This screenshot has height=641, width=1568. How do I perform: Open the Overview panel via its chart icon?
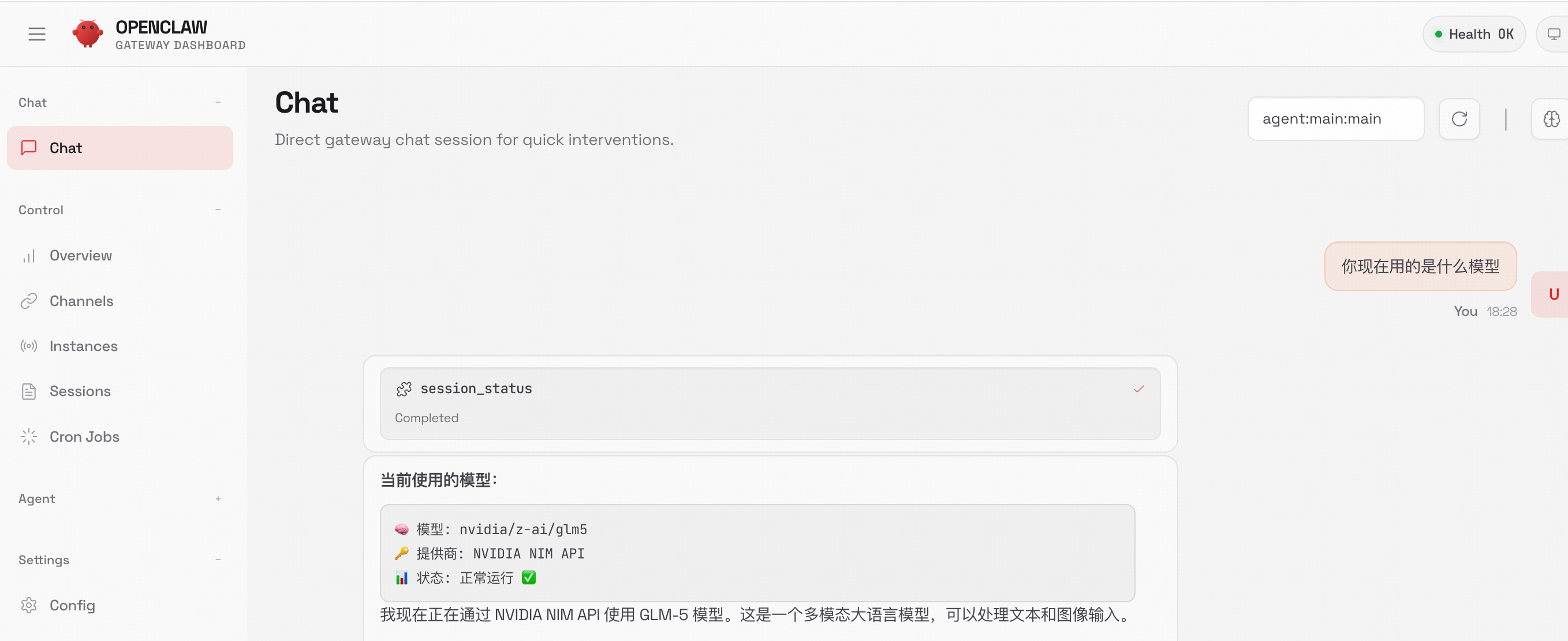pyautogui.click(x=29, y=256)
